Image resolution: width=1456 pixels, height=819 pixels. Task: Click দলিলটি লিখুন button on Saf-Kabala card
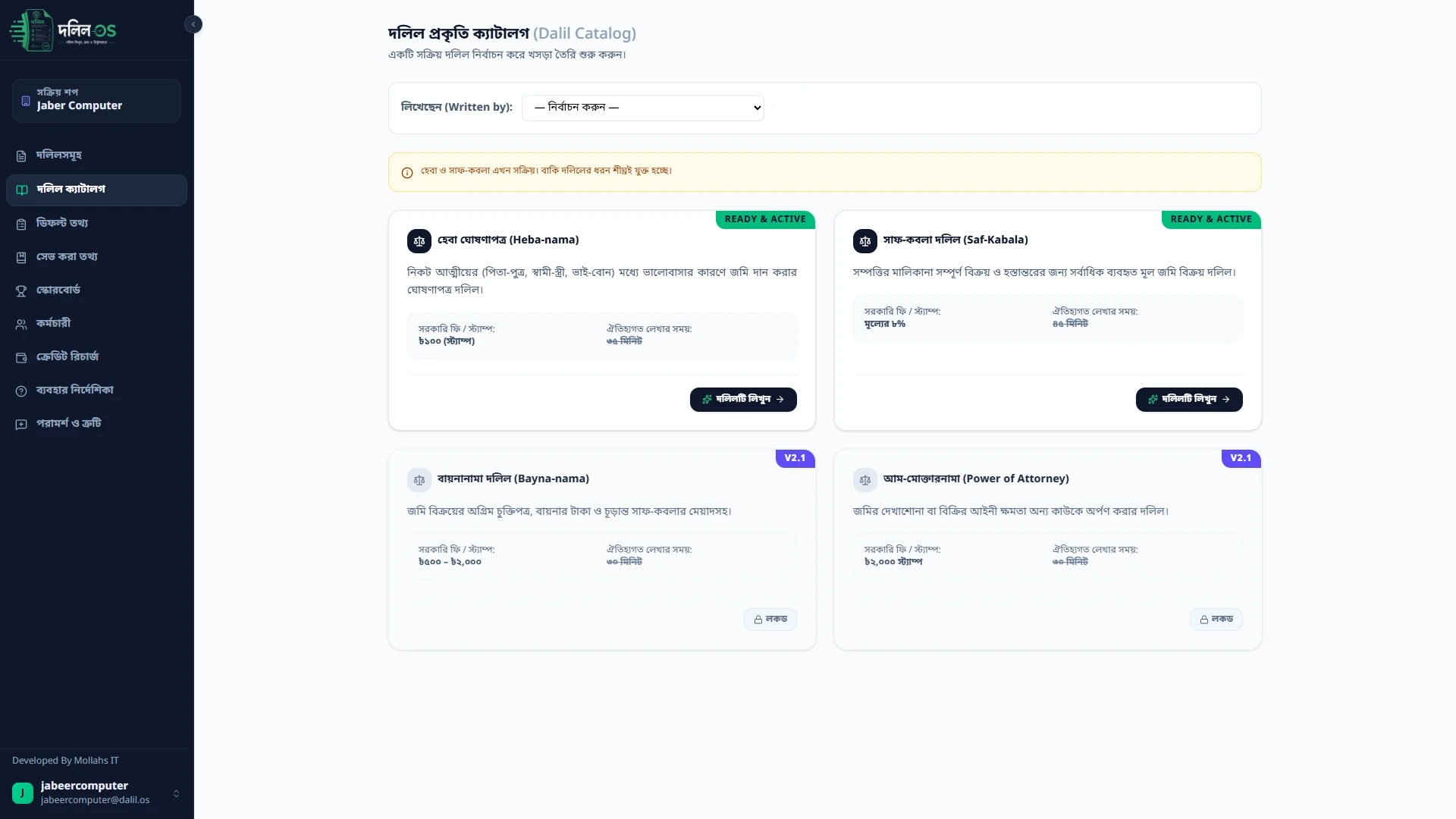pos(1189,400)
